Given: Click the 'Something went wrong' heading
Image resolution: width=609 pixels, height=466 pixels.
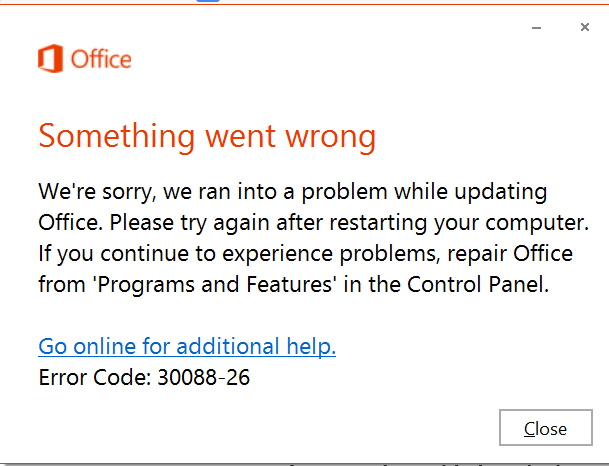Looking at the screenshot, I should pyautogui.click(x=207, y=135).
